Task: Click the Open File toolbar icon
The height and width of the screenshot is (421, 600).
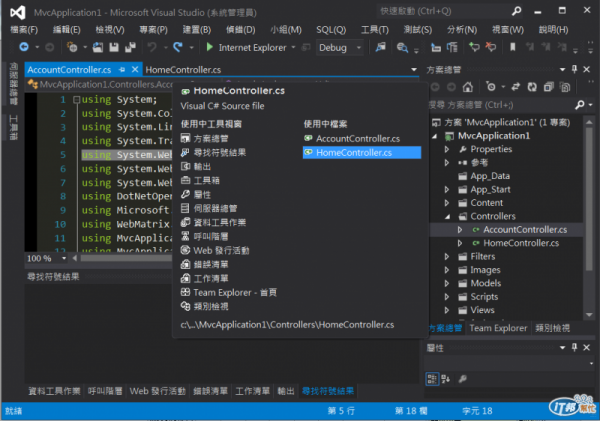Action: pyautogui.click(x=98, y=47)
